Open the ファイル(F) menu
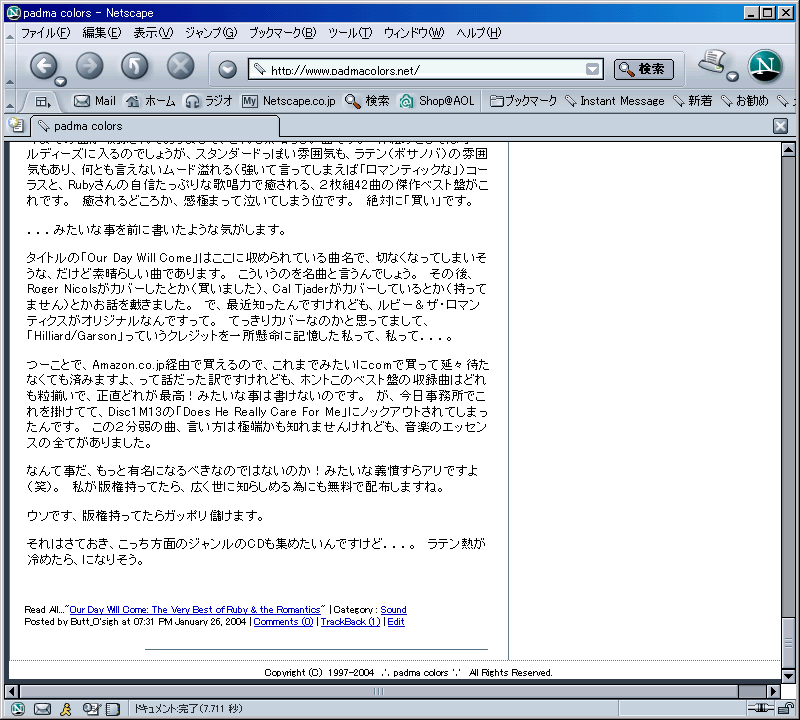This screenshot has height=720, width=800. pos(46,33)
